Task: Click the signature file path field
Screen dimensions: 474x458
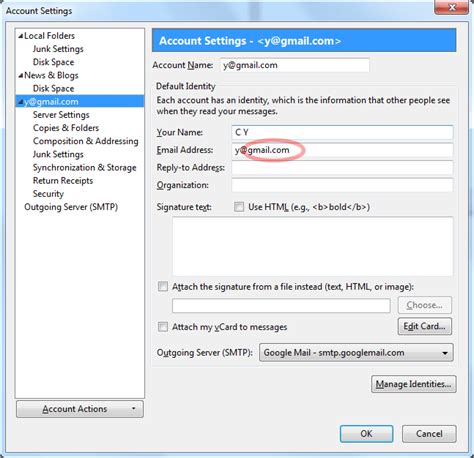Action: 281,305
